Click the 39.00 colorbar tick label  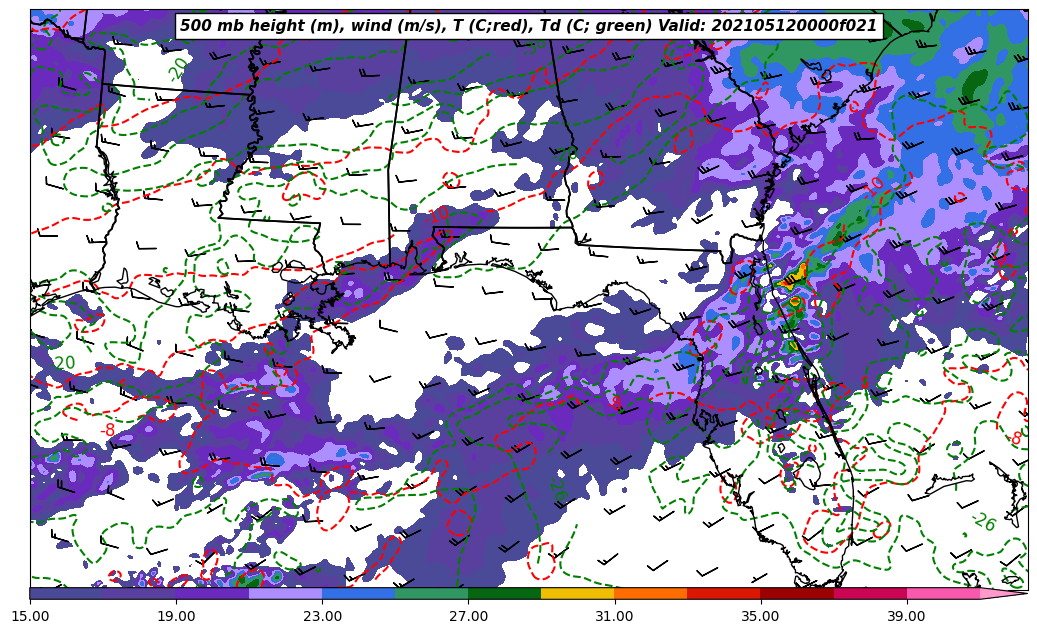tap(906, 616)
